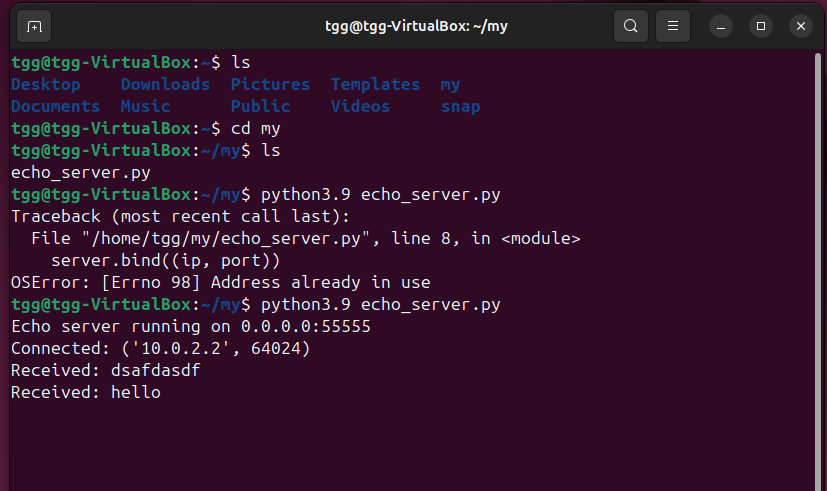This screenshot has width=827, height=491.
Task: Click the Received: hello output line
Action: tap(85, 392)
